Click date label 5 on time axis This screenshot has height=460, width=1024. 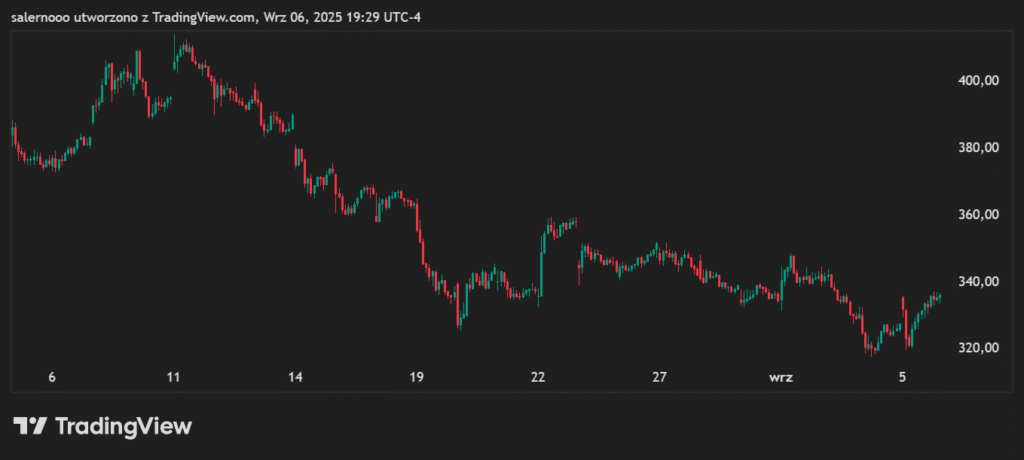(902, 377)
